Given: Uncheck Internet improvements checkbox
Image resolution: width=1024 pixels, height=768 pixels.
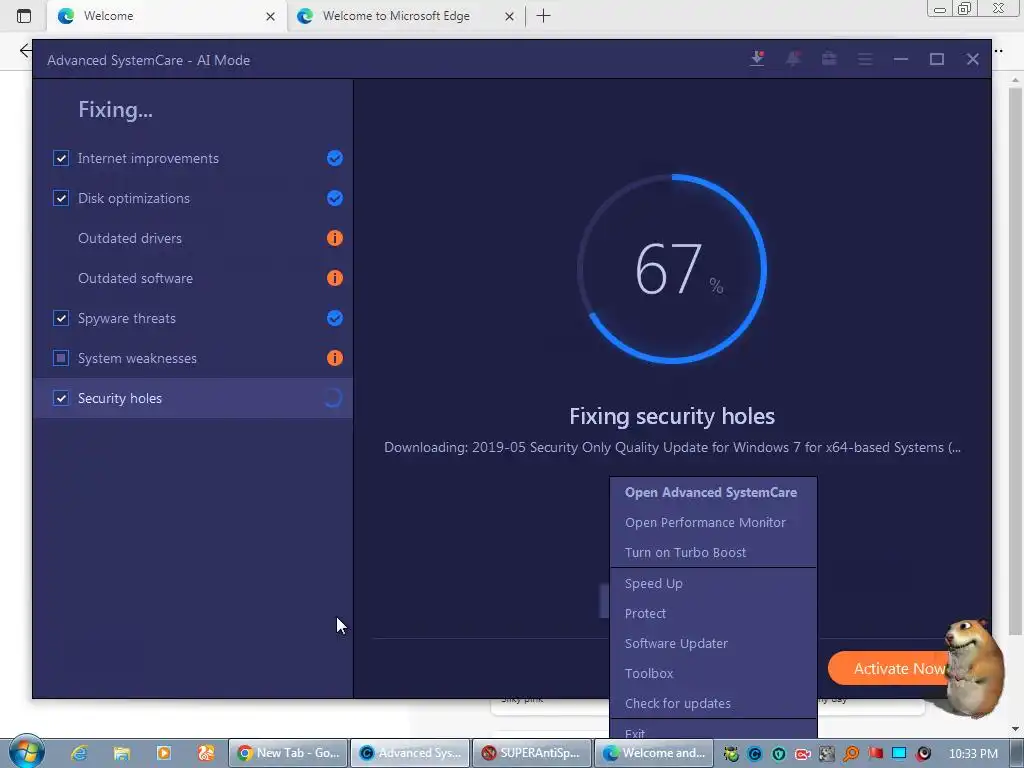Looking at the screenshot, I should (61, 158).
